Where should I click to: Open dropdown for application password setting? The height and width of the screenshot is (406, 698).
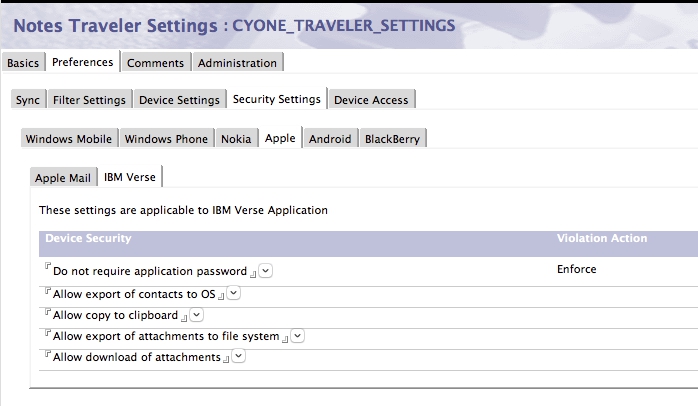(265, 271)
